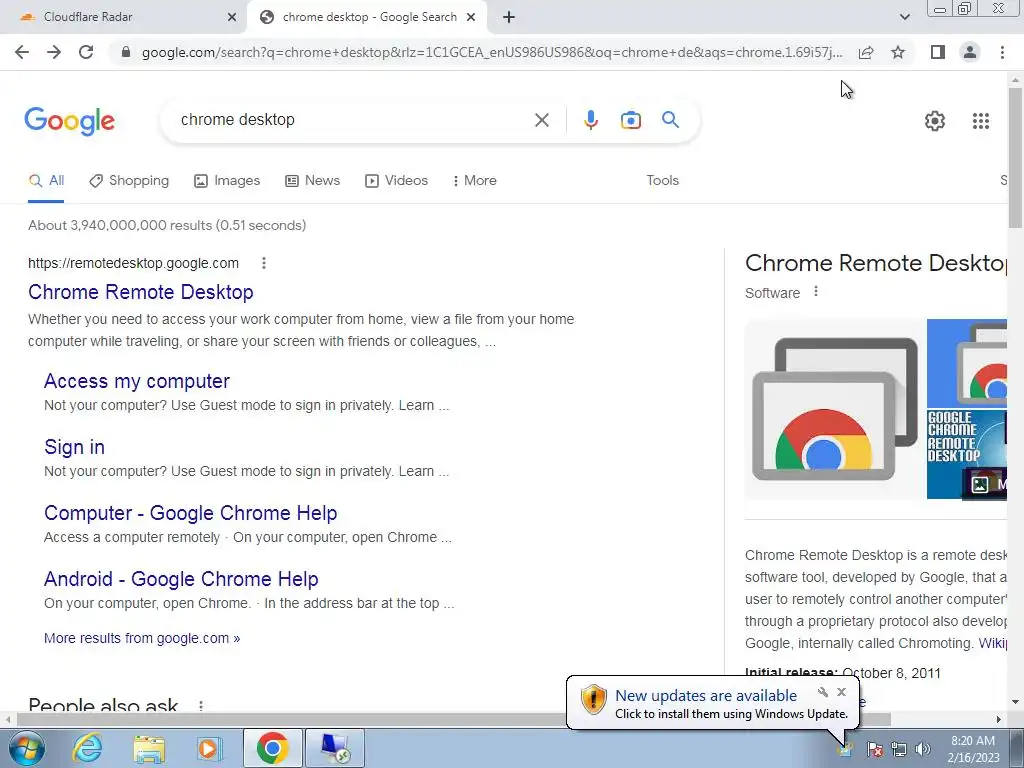Screen dimensions: 1024x768
Task: Open the Chrome side panel
Action: click(938, 52)
